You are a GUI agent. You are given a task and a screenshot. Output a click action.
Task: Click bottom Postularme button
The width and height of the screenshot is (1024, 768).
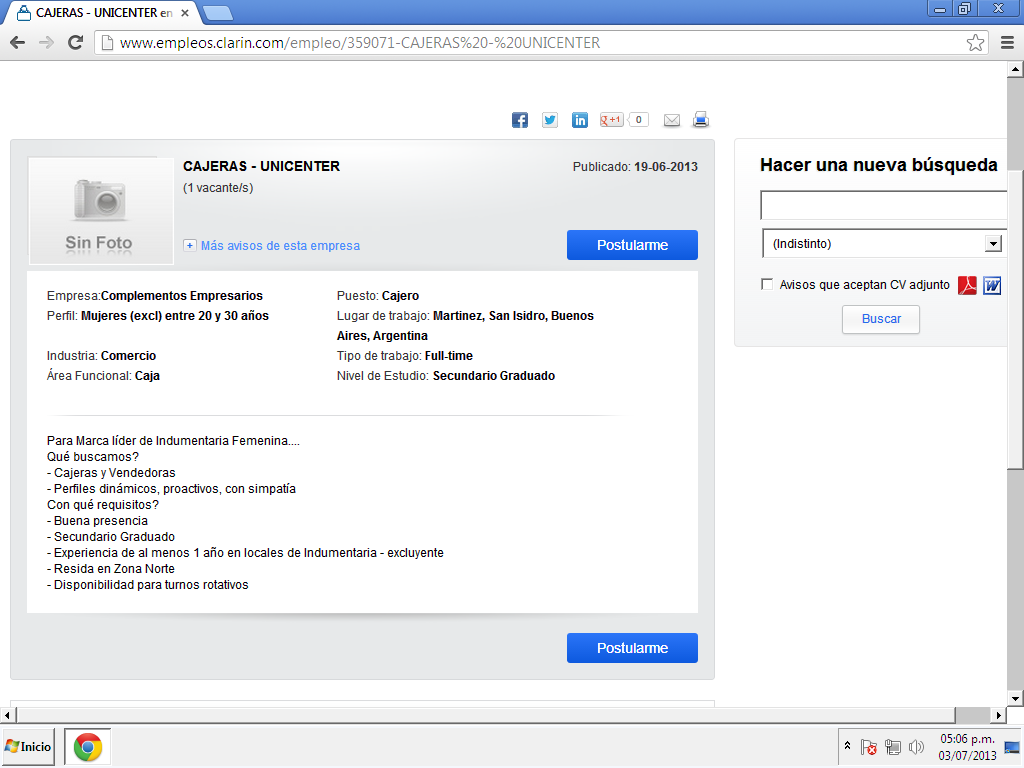pos(632,648)
